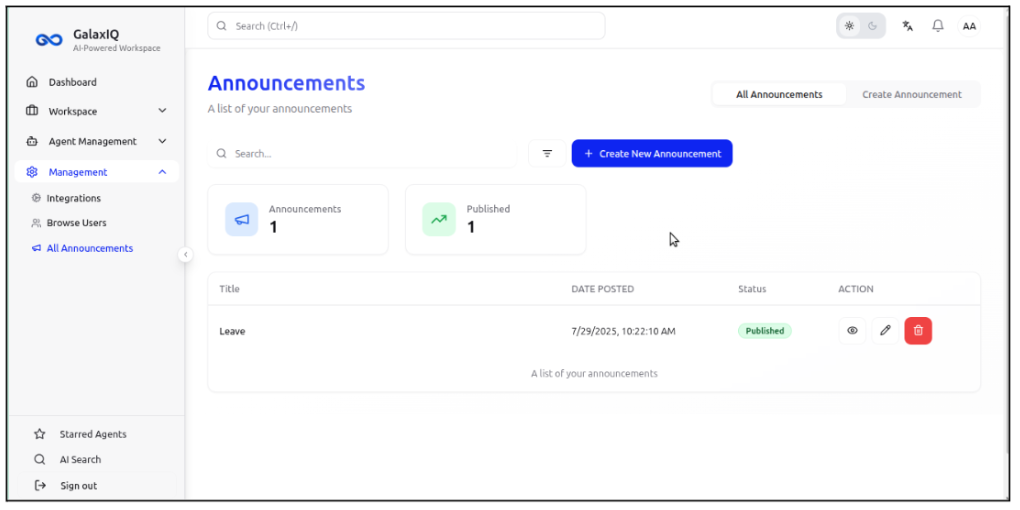Click the date 7/29/2025, 10:22:10 AM
The image size is (1020, 510).
[623, 331]
